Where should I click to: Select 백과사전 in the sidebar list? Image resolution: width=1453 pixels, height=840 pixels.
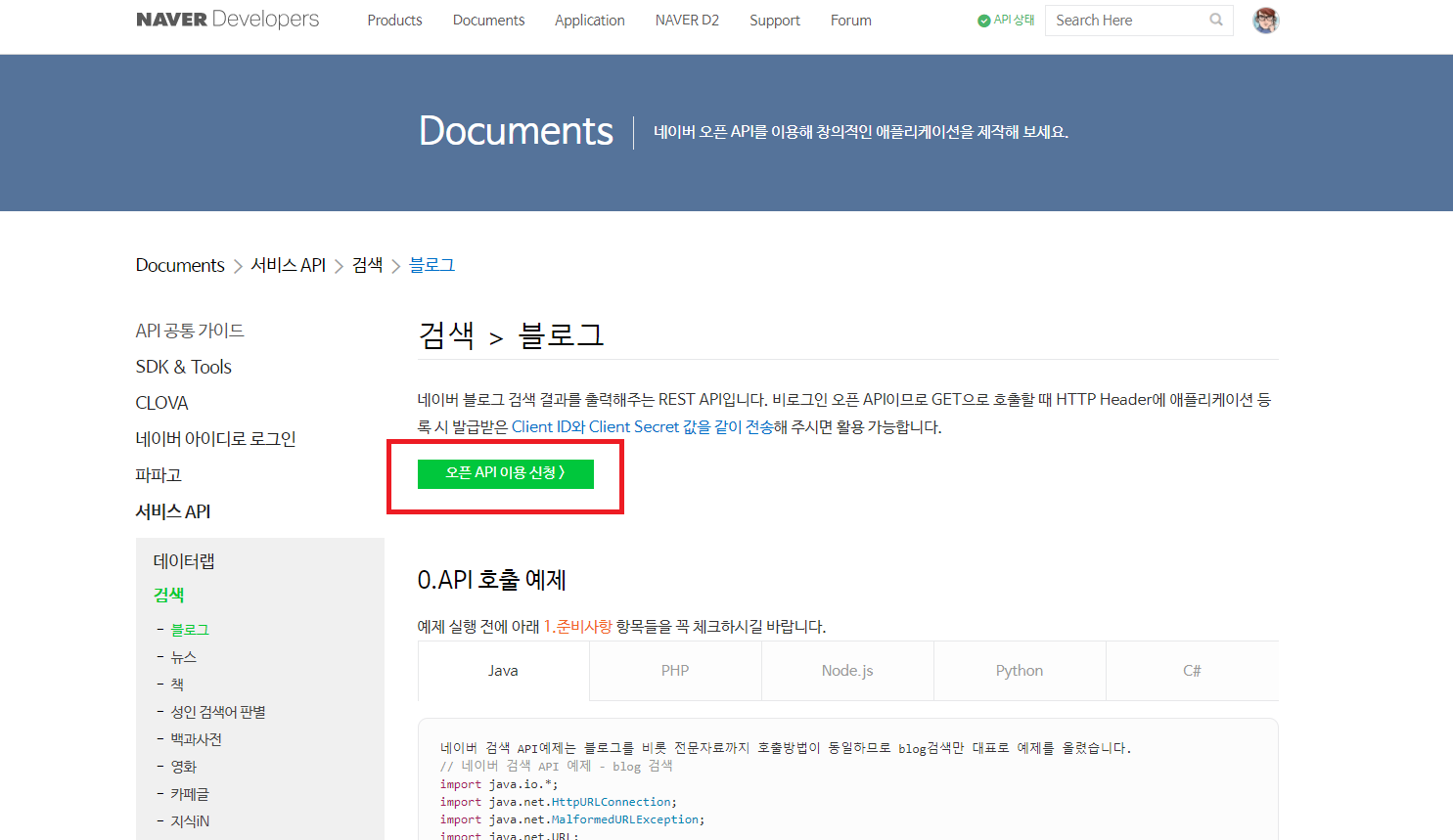click(x=196, y=739)
